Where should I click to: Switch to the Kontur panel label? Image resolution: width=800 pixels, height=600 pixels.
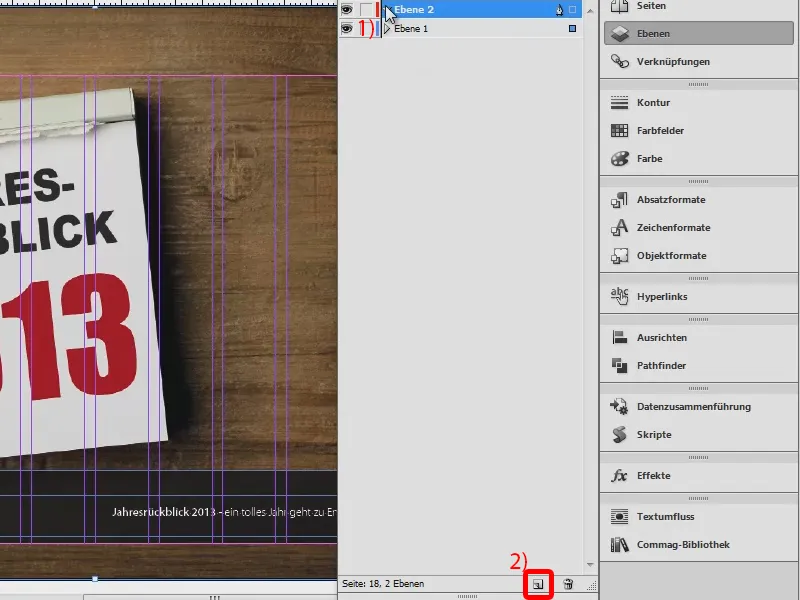653,103
